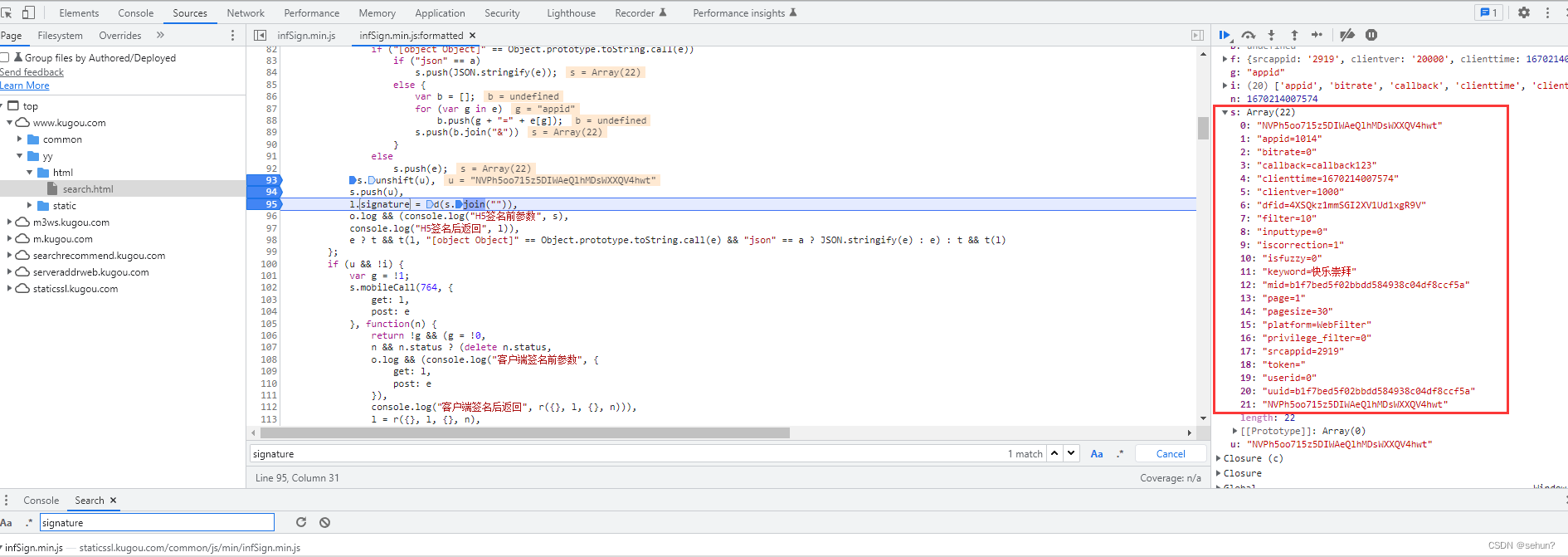The image size is (1568, 557).
Task: Close the Search drawer tab
Action: (x=114, y=501)
